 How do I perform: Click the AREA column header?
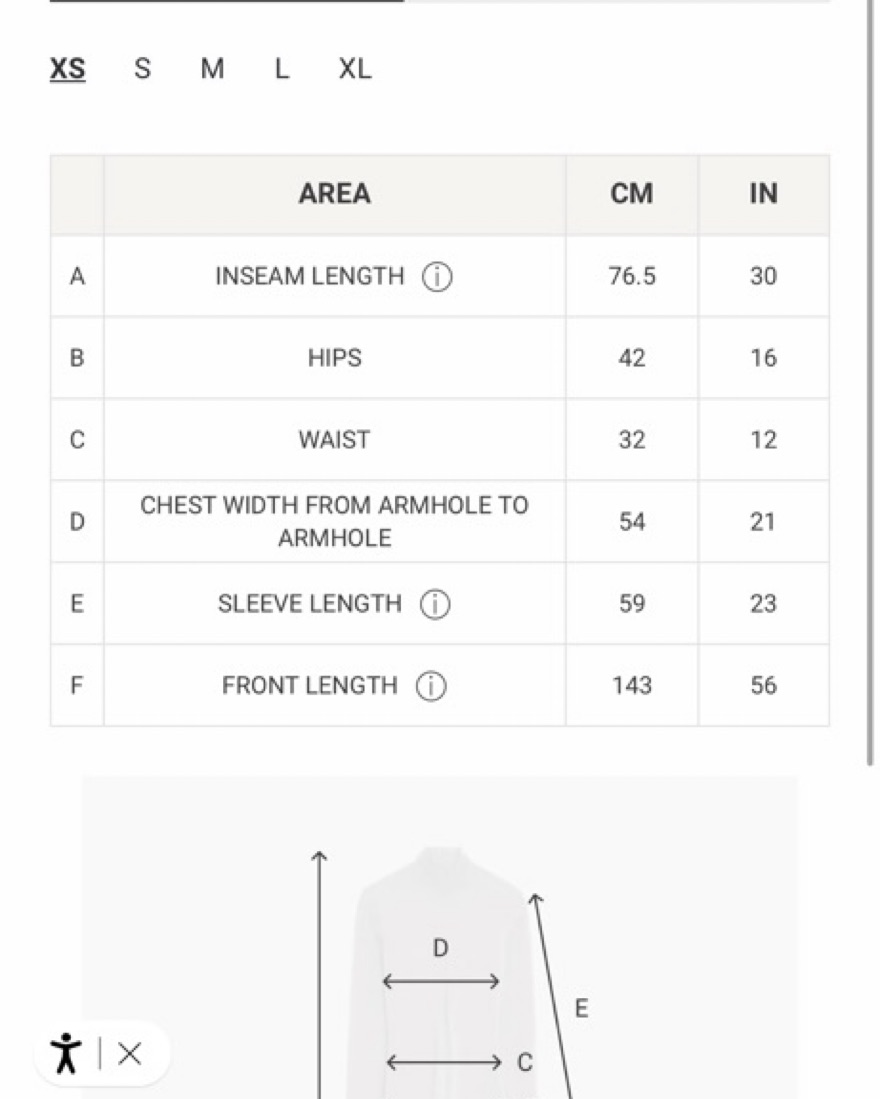(335, 194)
